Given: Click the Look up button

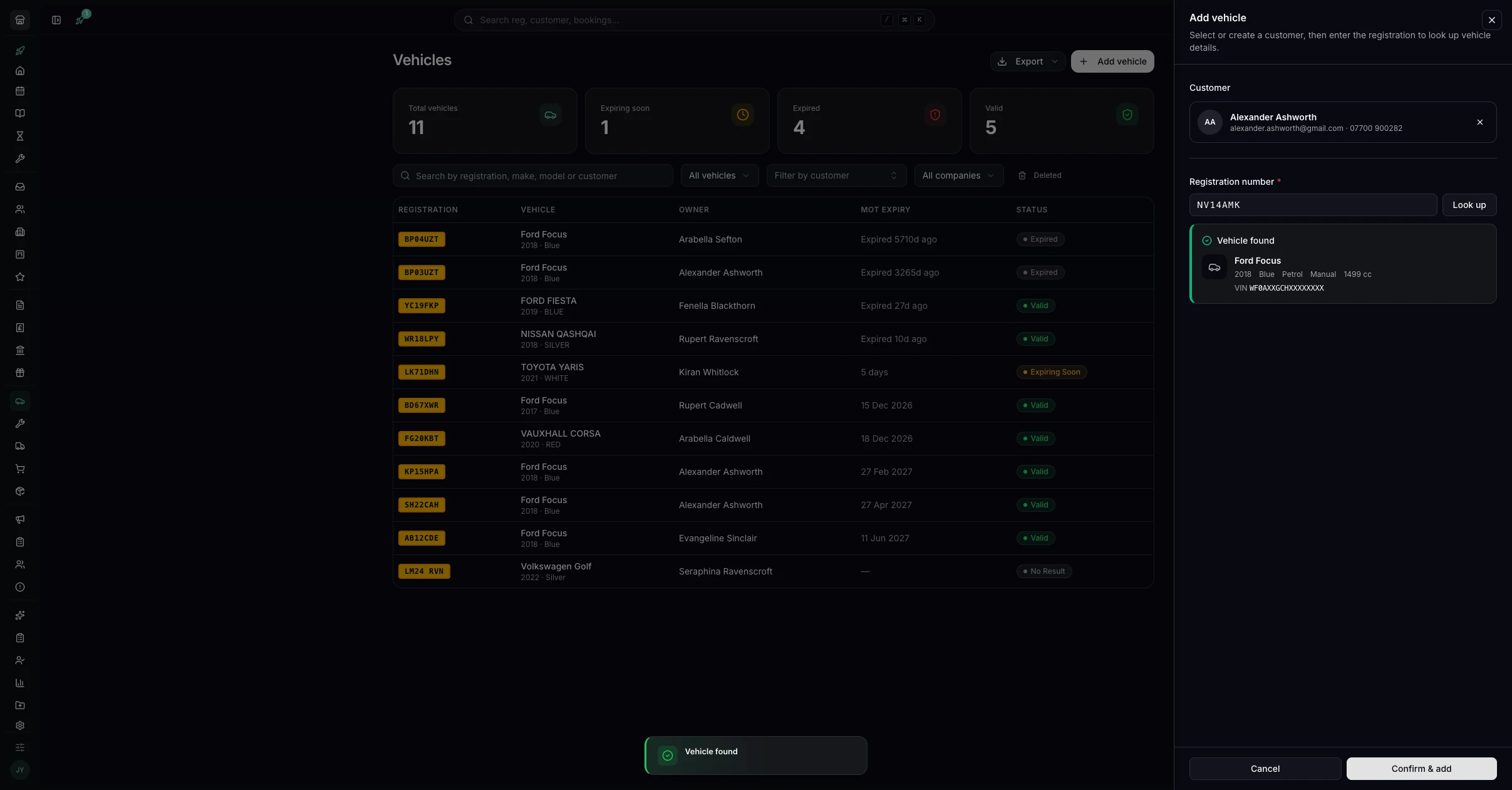Looking at the screenshot, I should (x=1469, y=205).
